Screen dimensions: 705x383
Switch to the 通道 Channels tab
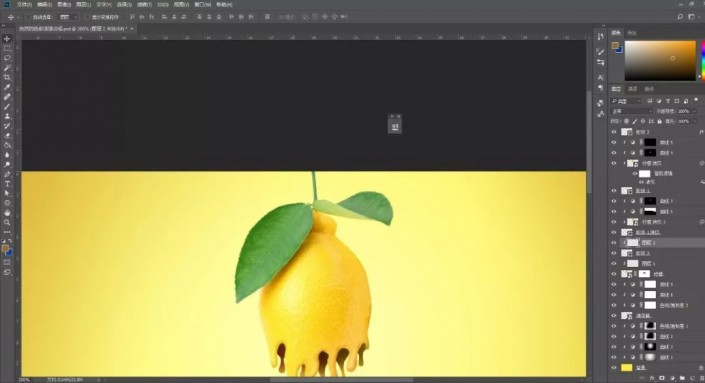tap(633, 89)
